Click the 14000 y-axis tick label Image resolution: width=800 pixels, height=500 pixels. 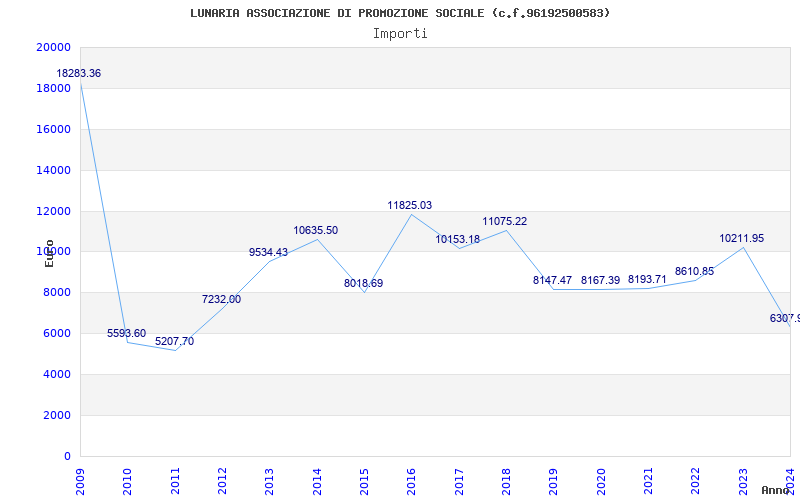pyautogui.click(x=54, y=170)
